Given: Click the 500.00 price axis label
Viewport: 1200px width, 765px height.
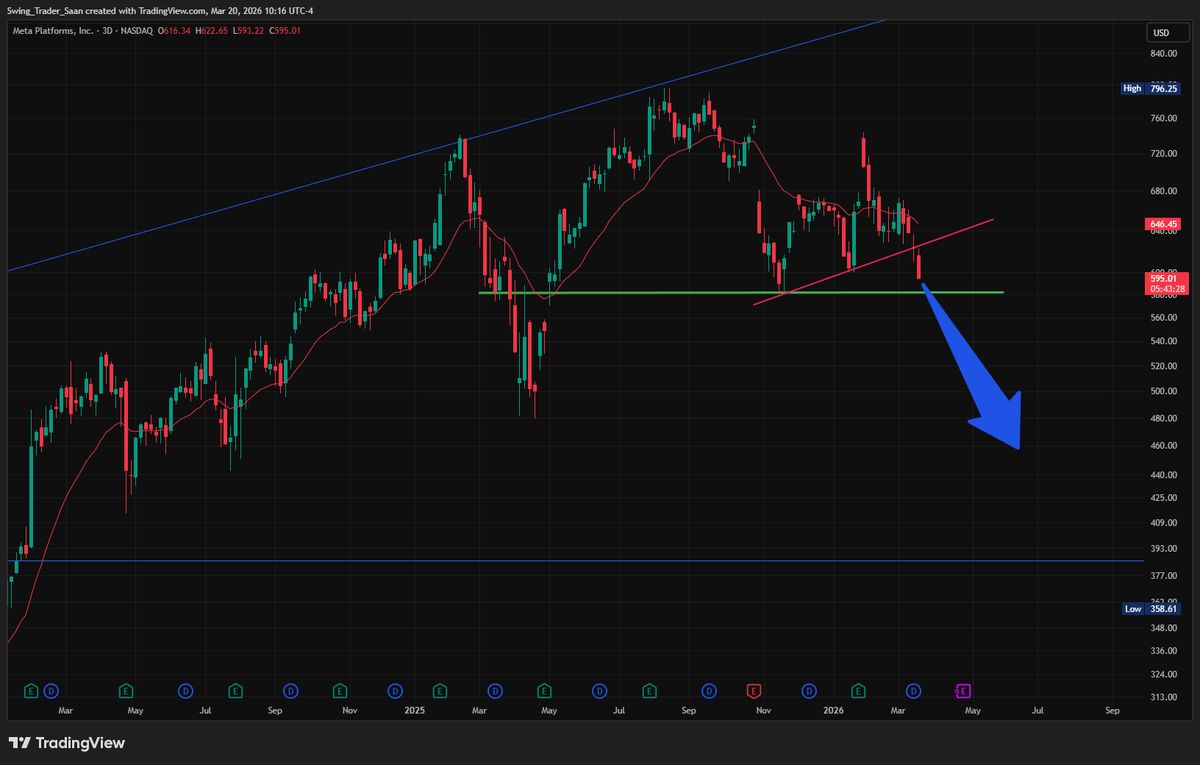Looking at the screenshot, I should coord(1163,391).
